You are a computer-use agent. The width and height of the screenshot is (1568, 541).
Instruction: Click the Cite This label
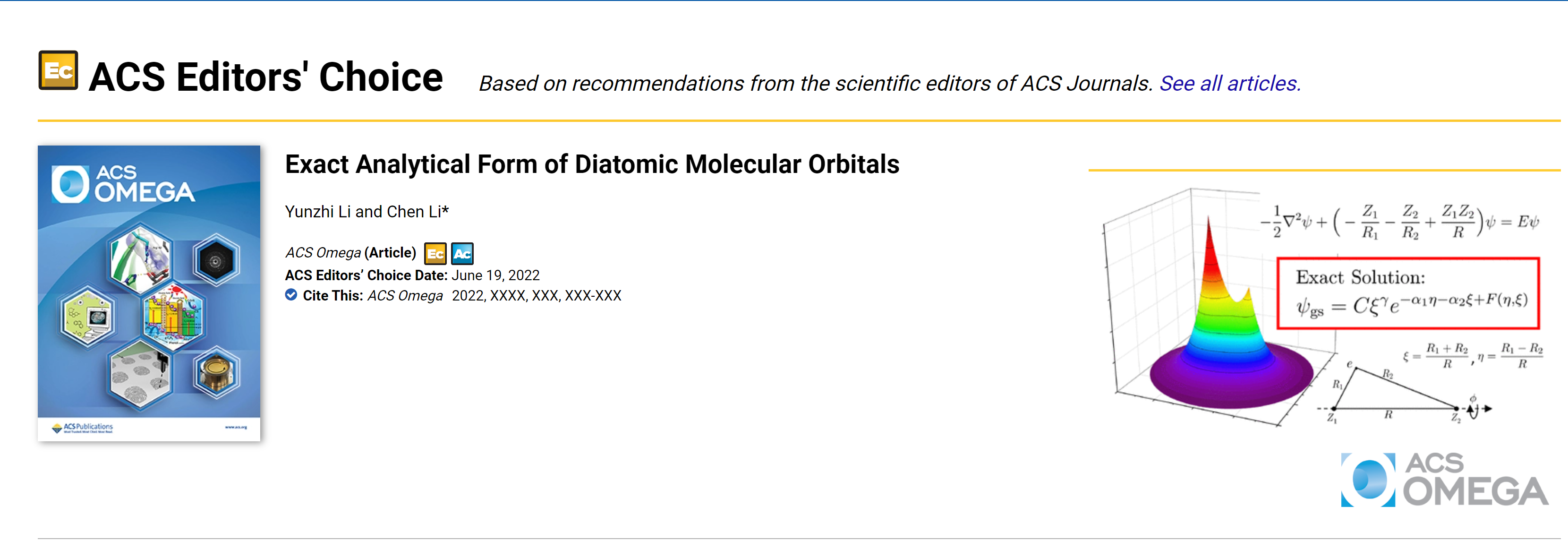click(x=333, y=295)
